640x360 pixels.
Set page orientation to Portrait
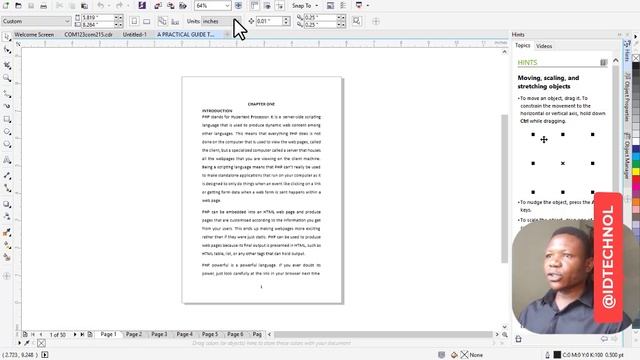134,21
